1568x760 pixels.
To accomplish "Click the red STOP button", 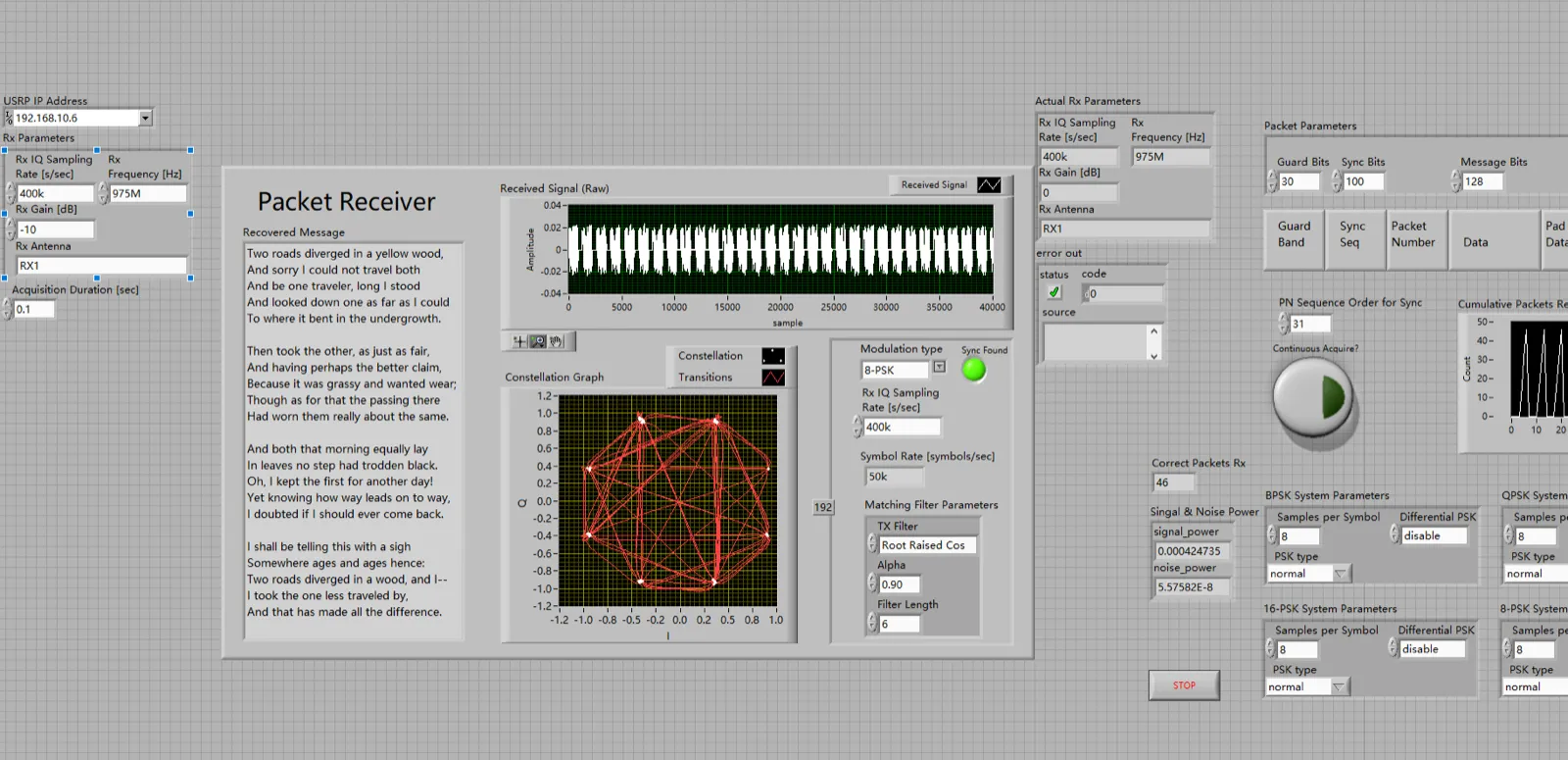I will tap(1184, 685).
